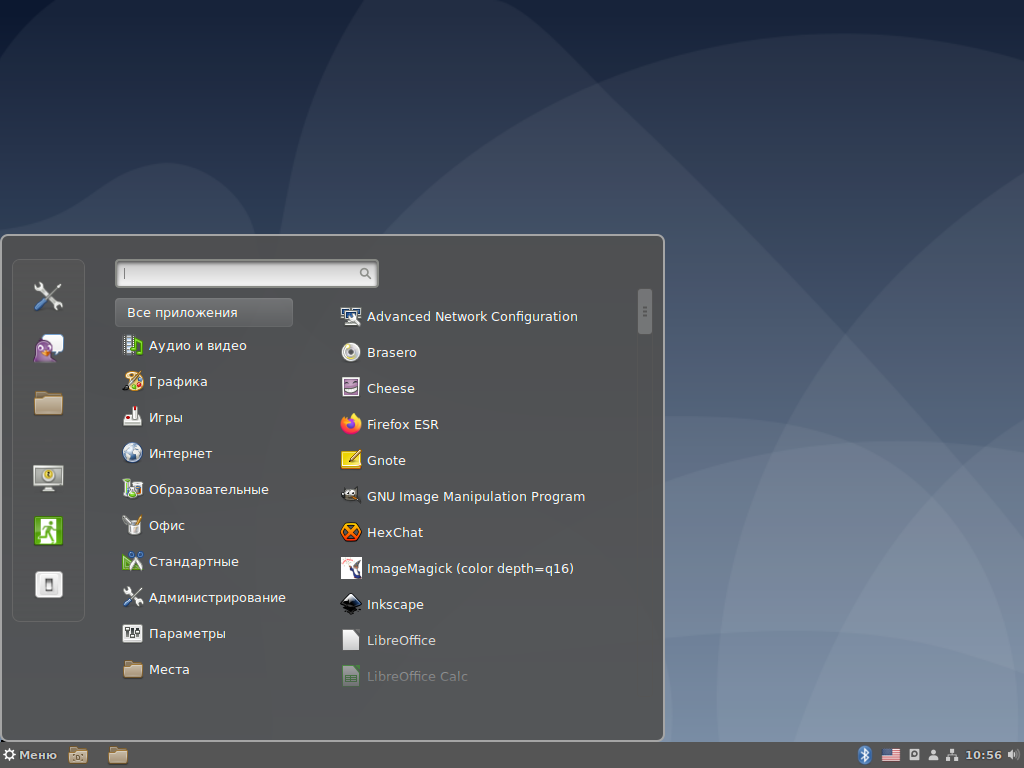This screenshot has height=768, width=1024.
Task: Click the GIMP mascot icon
Action: tap(351, 496)
